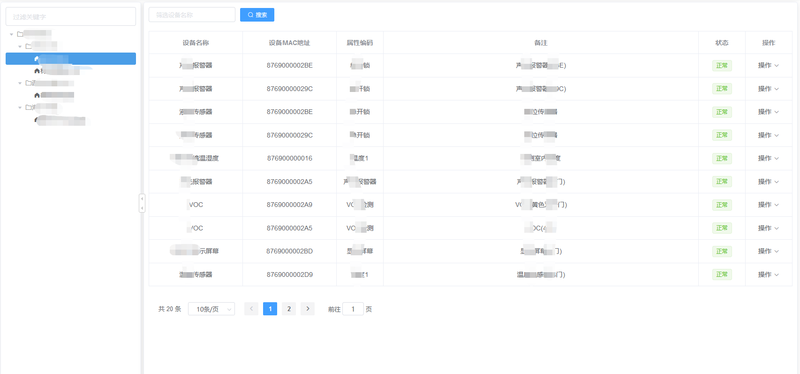The height and width of the screenshot is (374, 800).
Task: Open 操作 dropdown for 传感器 row 87690000029C
Action: (768, 135)
